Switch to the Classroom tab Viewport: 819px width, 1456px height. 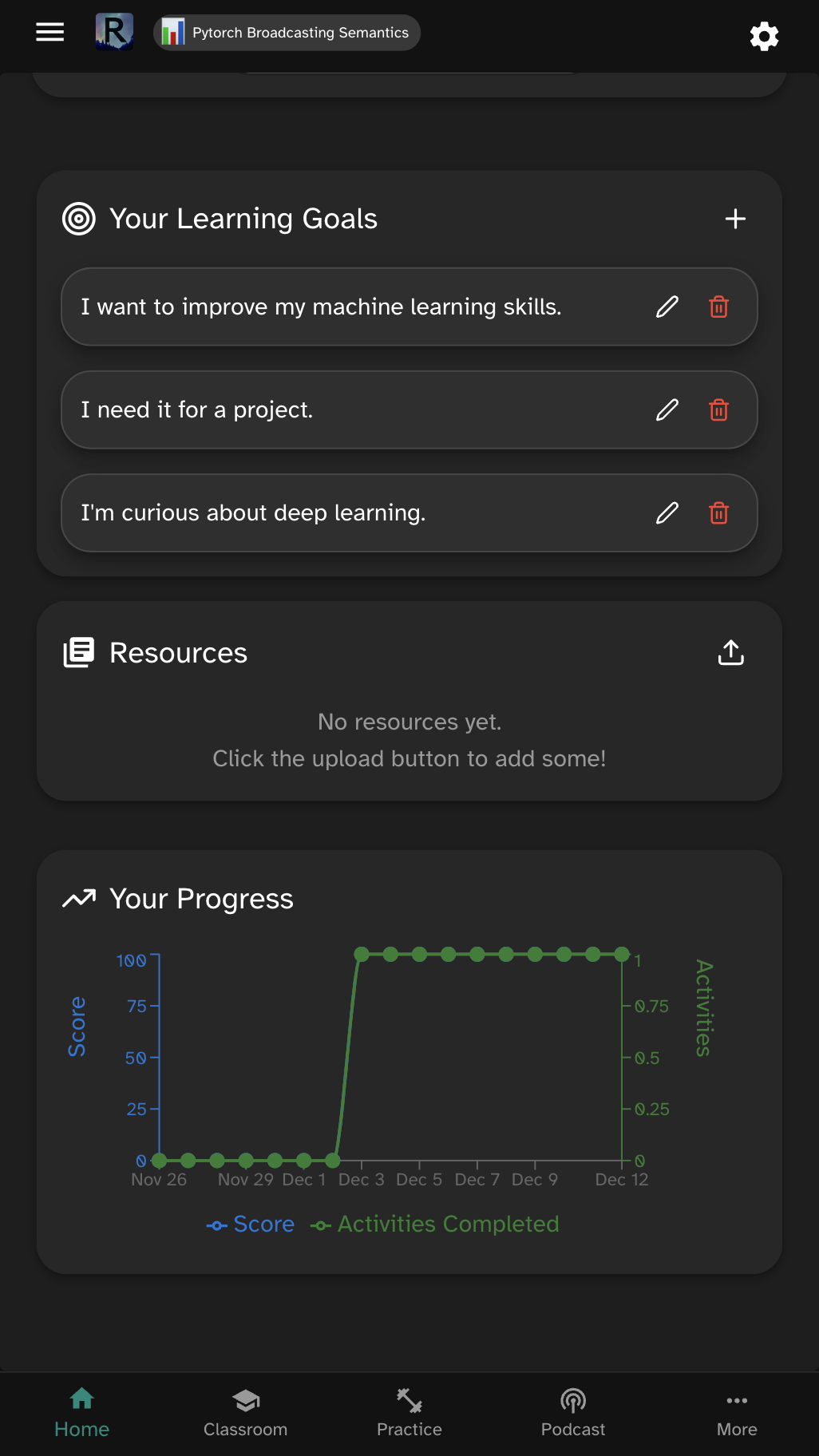tap(245, 1412)
